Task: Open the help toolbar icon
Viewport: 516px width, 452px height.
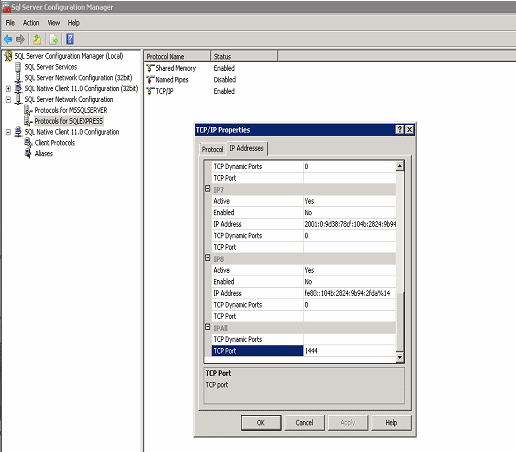Action: [70, 39]
